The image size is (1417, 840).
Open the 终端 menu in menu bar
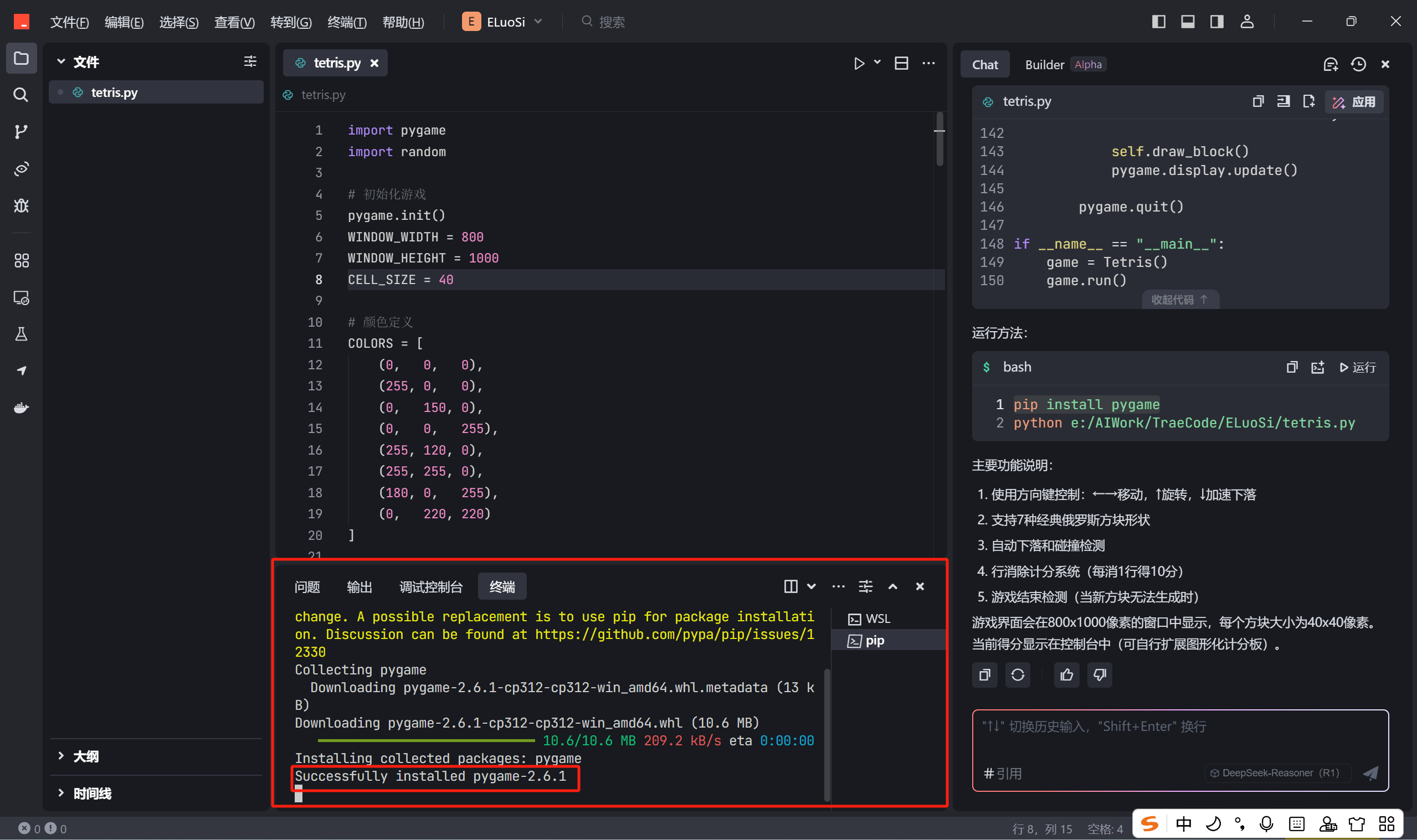346,22
